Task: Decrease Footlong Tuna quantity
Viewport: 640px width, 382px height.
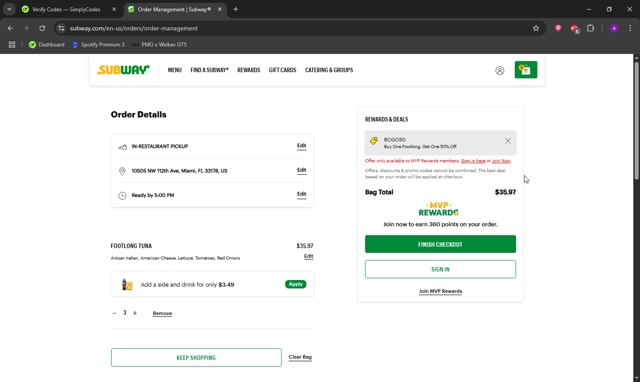Action: tap(114, 313)
